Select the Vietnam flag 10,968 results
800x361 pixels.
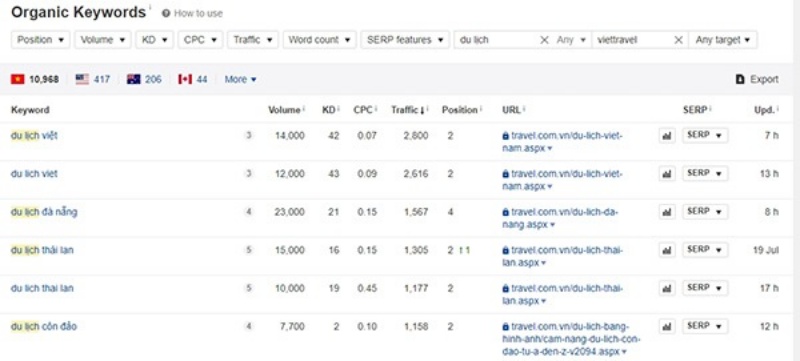(35, 79)
